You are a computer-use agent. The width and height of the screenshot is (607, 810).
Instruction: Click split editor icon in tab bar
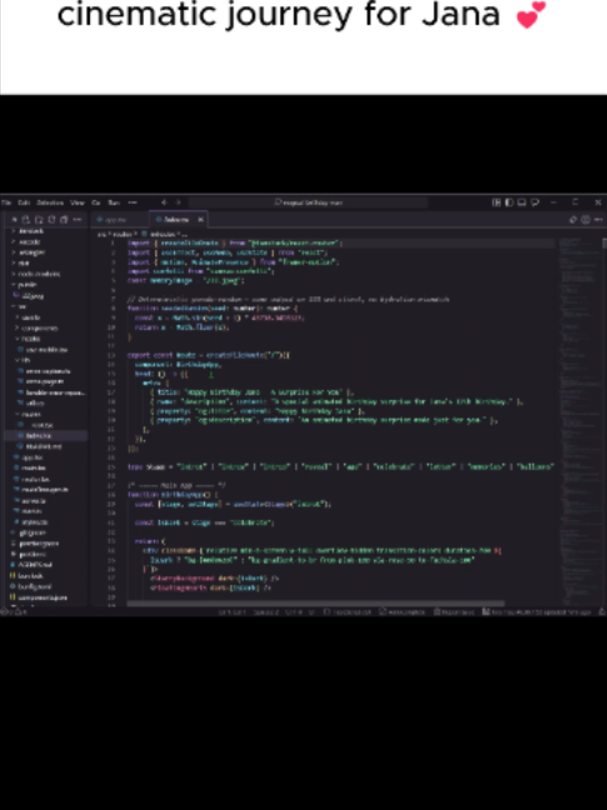585,220
